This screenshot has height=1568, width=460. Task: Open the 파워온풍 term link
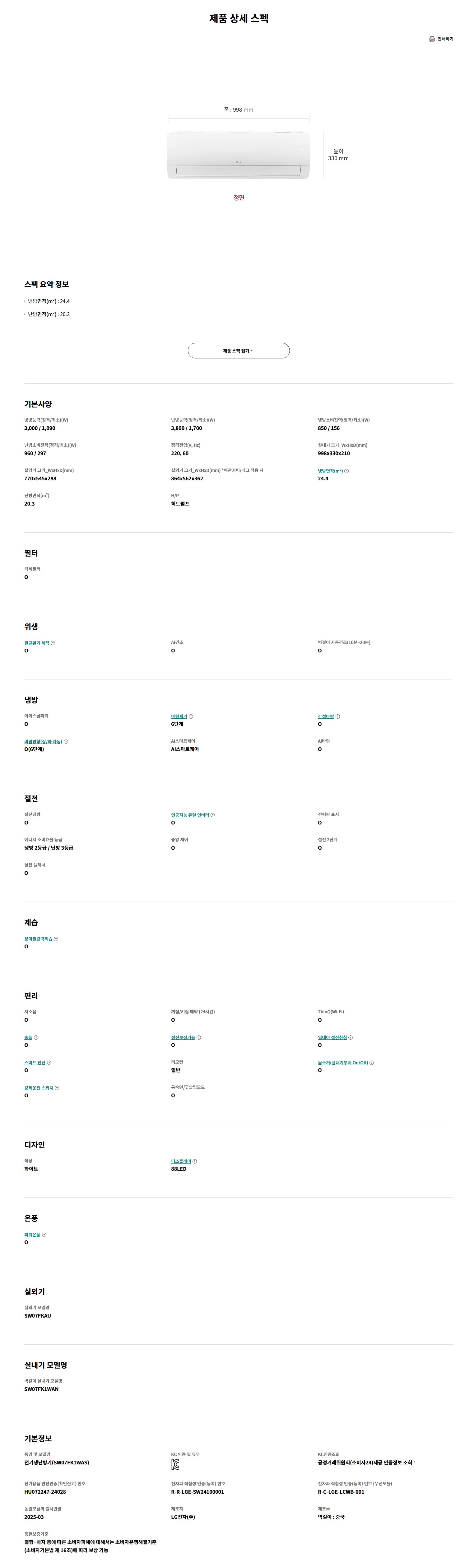[32, 1234]
